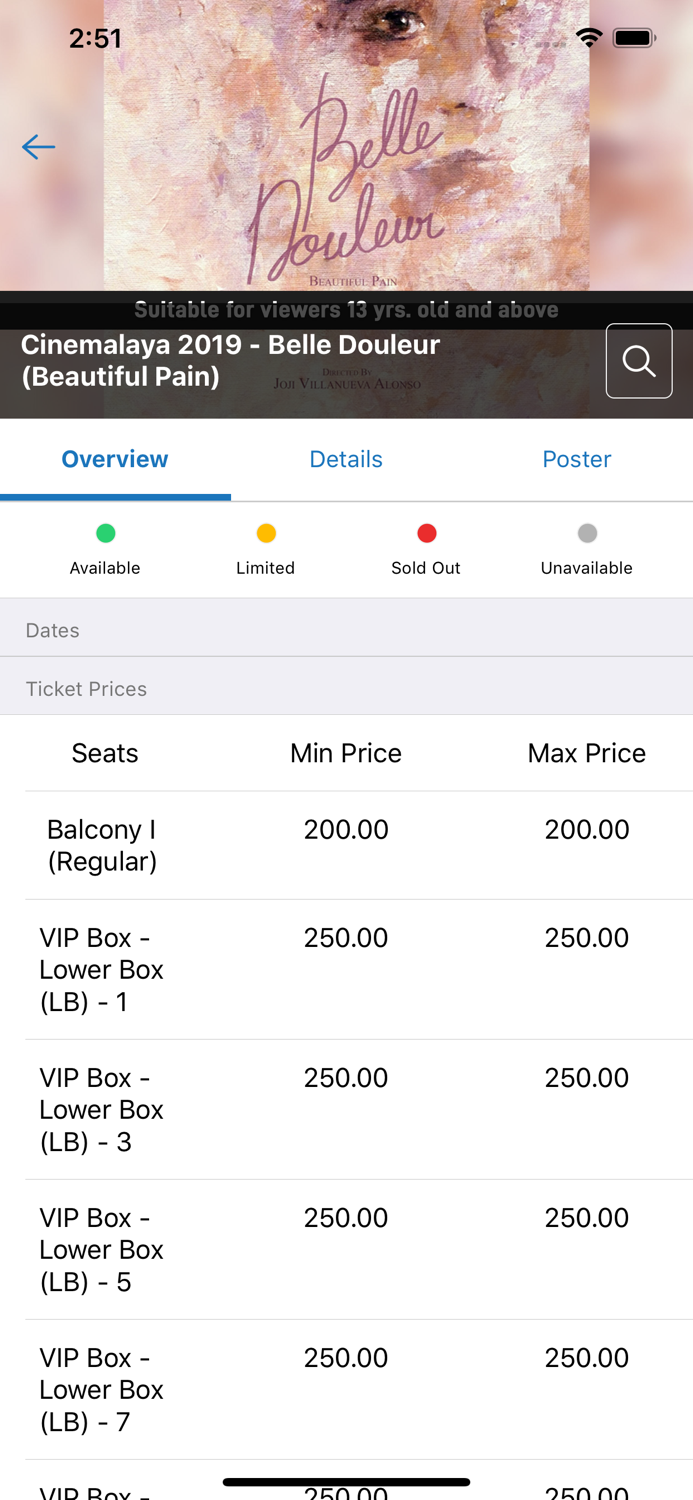
Task: Tap the Max Price column header
Action: 587,753
